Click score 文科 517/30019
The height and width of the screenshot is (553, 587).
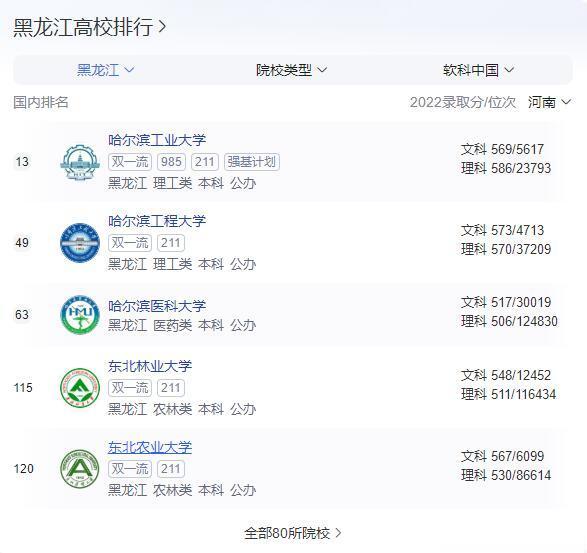coord(506,303)
